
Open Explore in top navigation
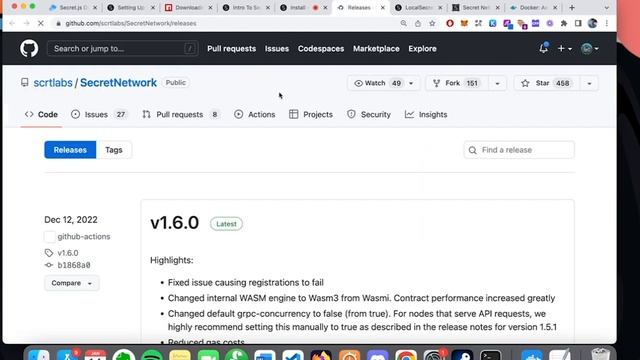point(422,49)
